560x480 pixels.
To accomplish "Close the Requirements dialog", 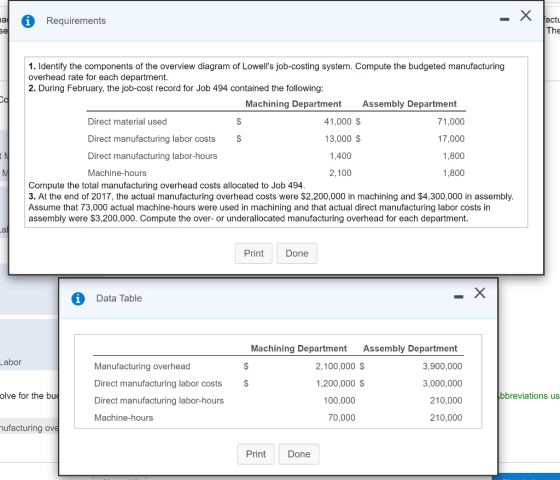I will 526,15.
